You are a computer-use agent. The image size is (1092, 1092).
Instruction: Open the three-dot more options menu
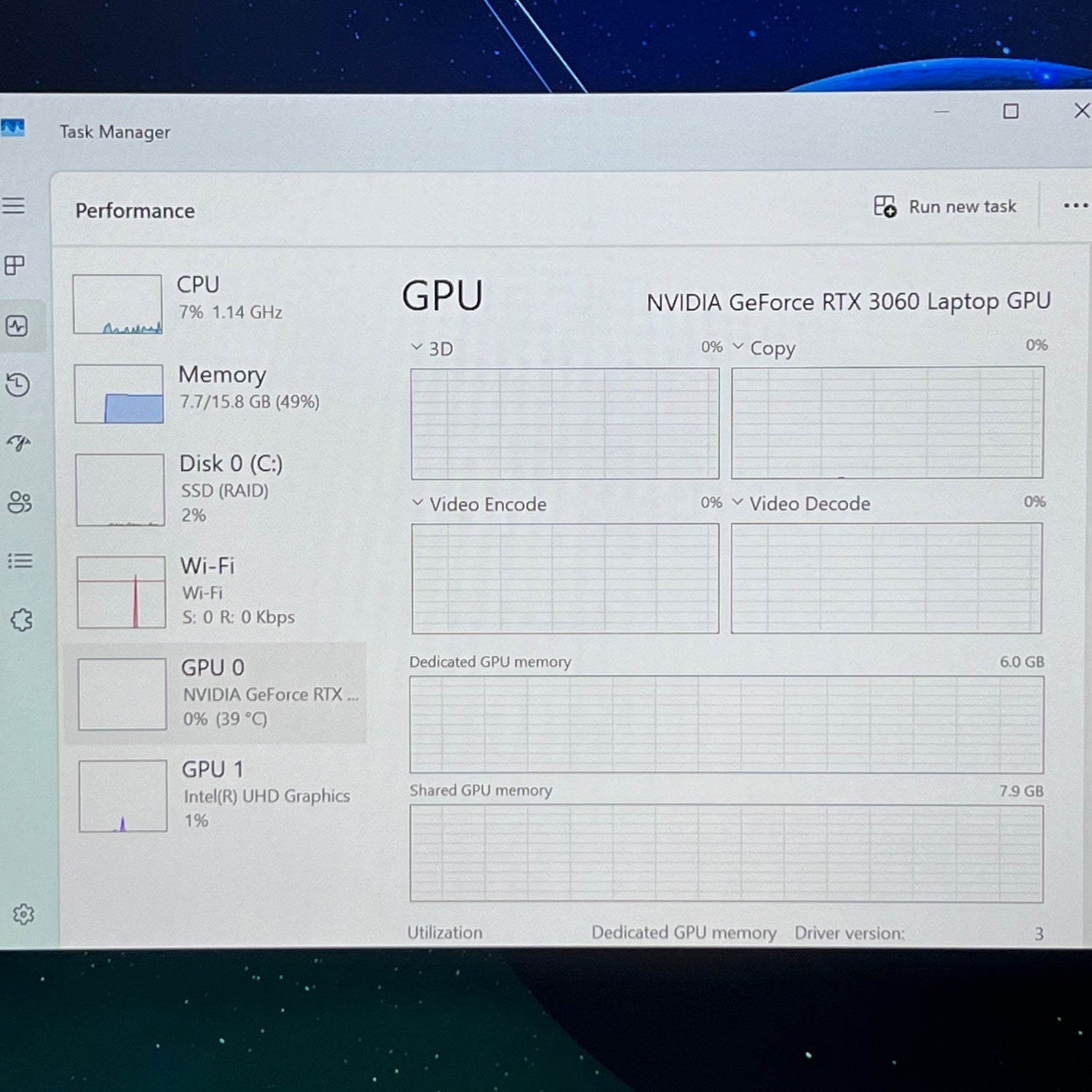pos(1075,206)
